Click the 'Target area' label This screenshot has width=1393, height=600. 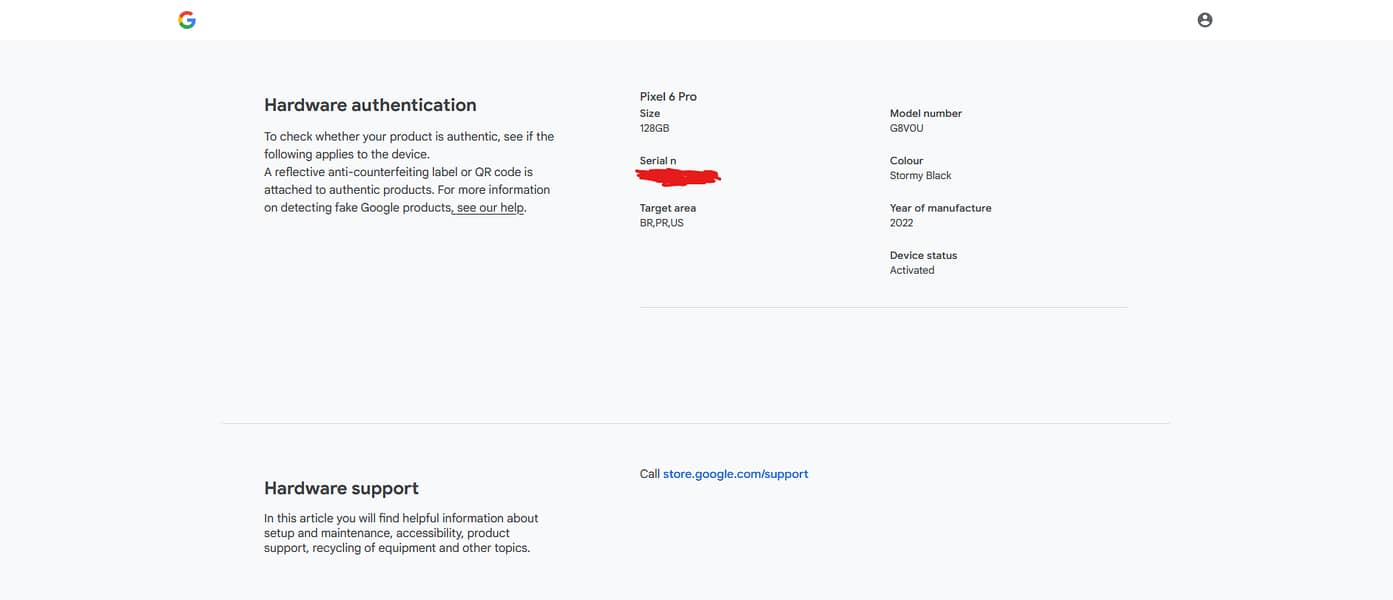coord(668,208)
